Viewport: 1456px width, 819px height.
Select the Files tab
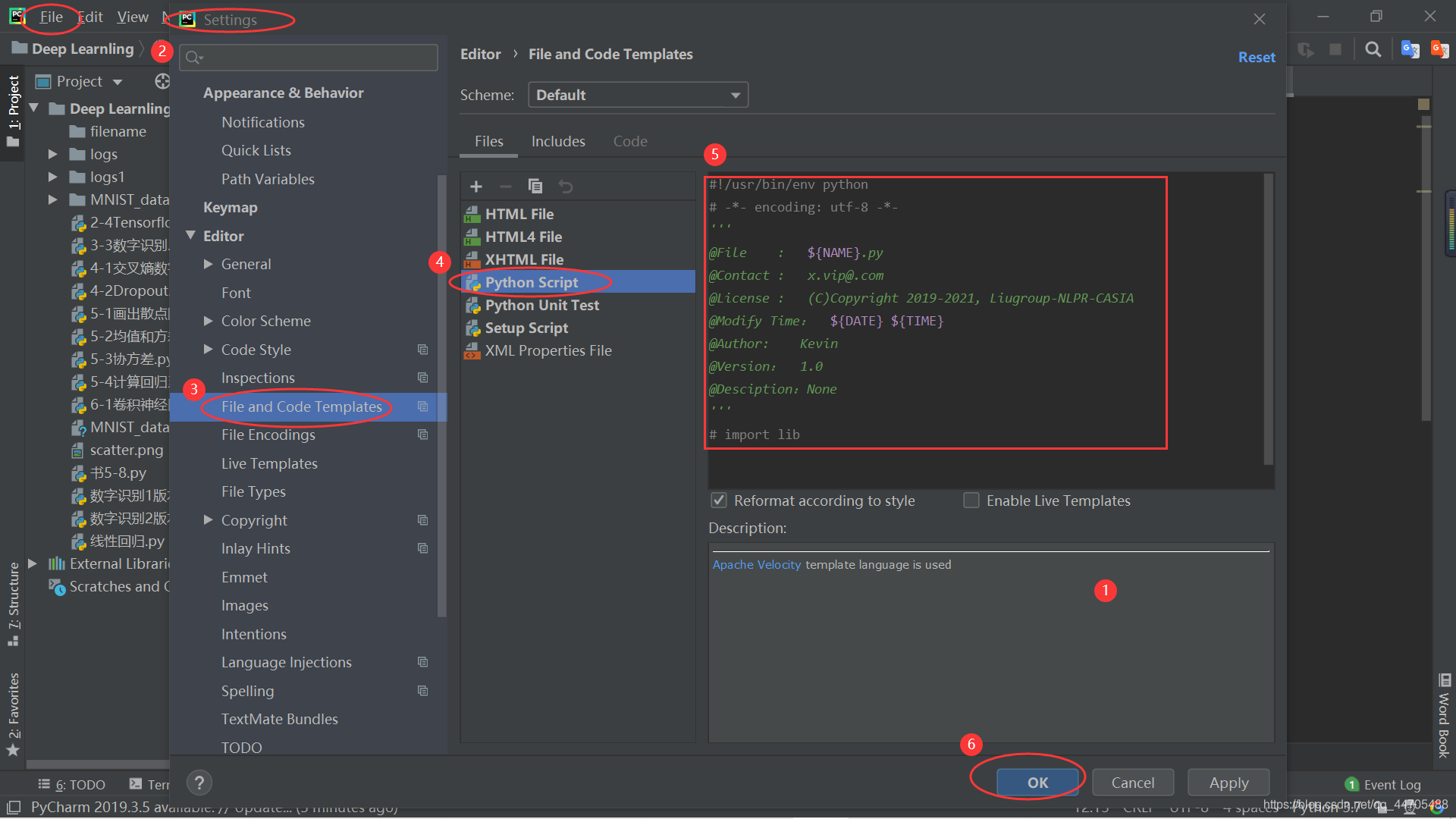pos(489,141)
